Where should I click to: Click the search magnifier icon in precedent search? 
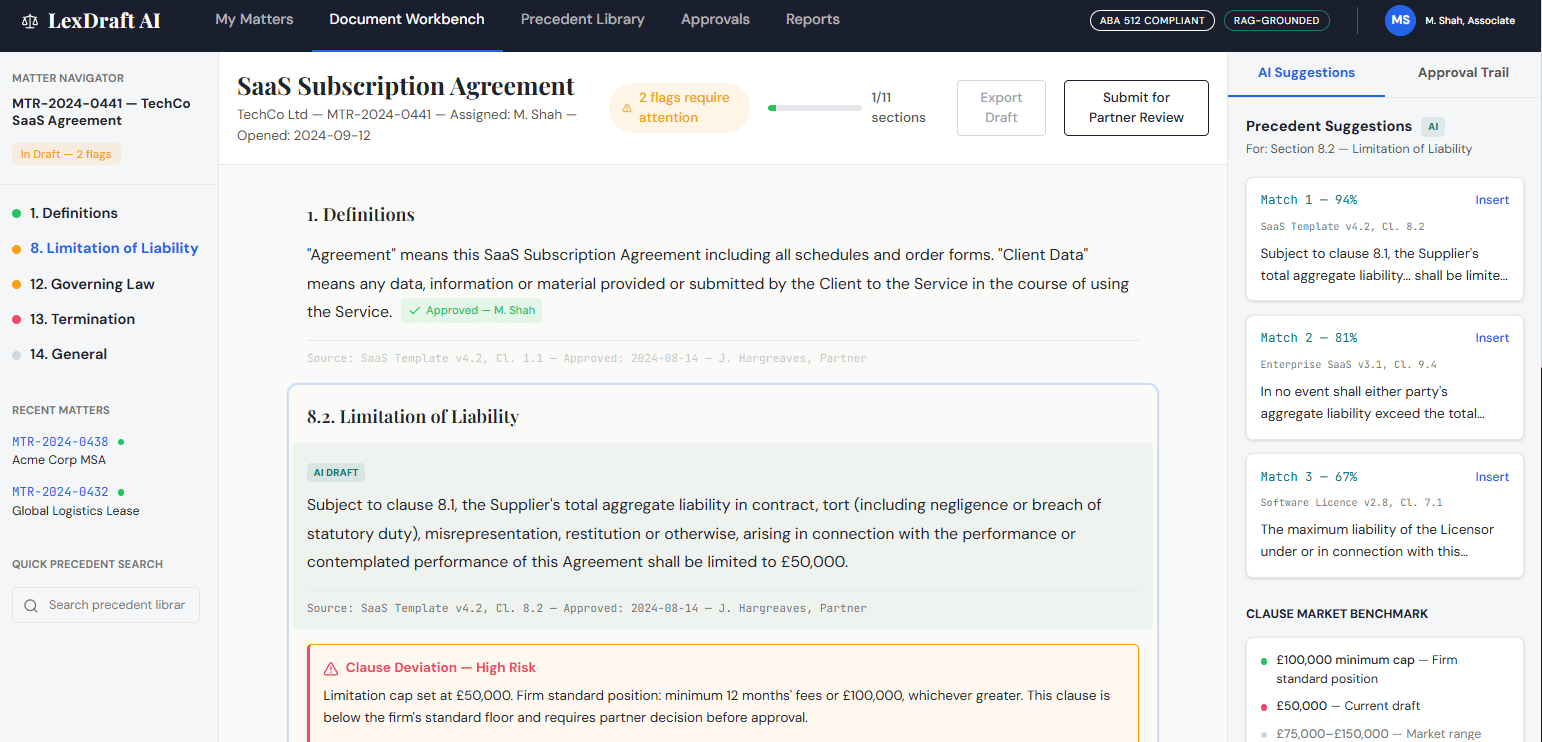point(31,605)
